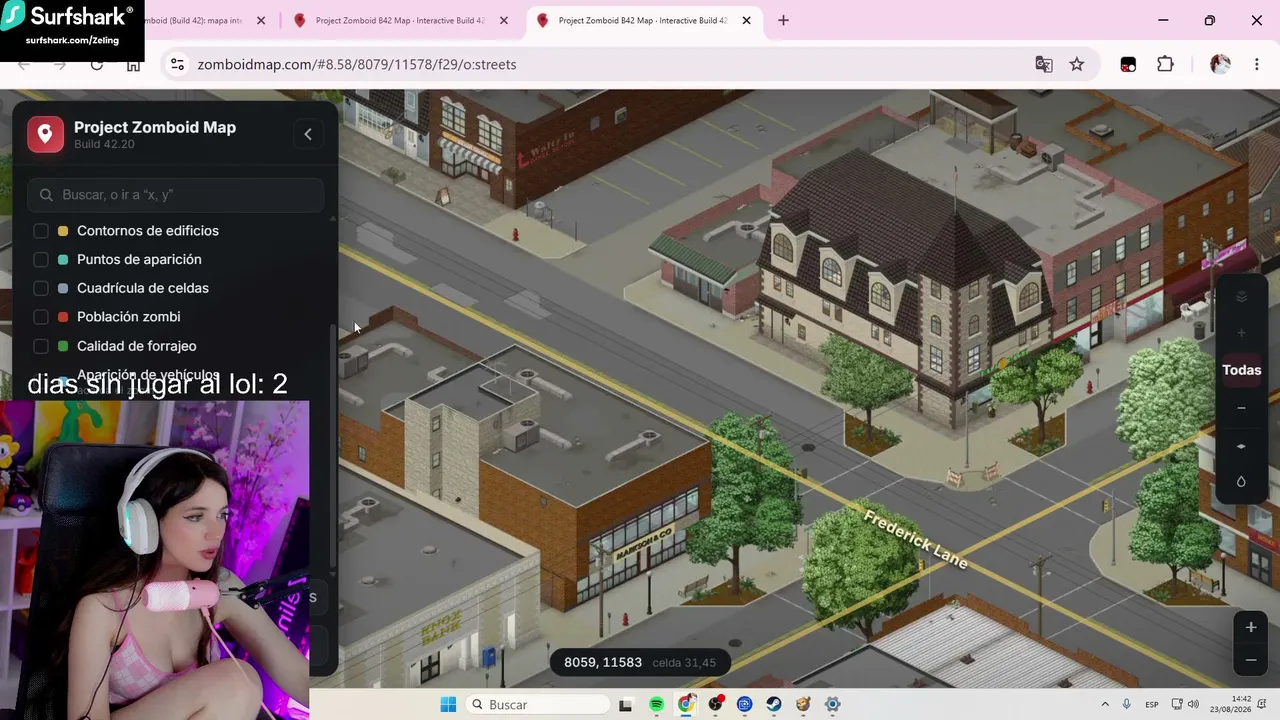
Task: Click the Chrome icon on the taskbar
Action: point(686,704)
